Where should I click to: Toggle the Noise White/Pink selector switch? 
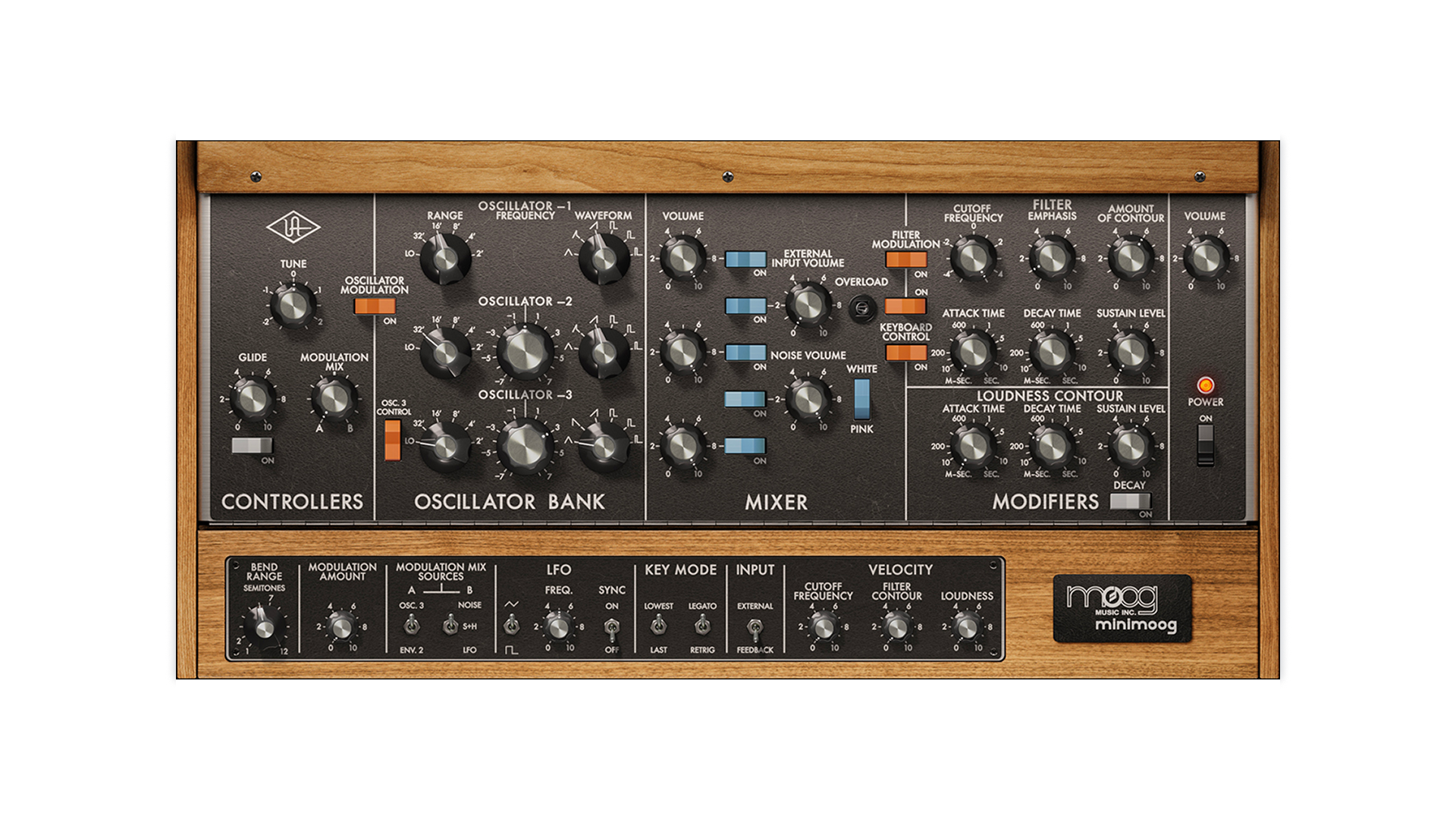(861, 399)
